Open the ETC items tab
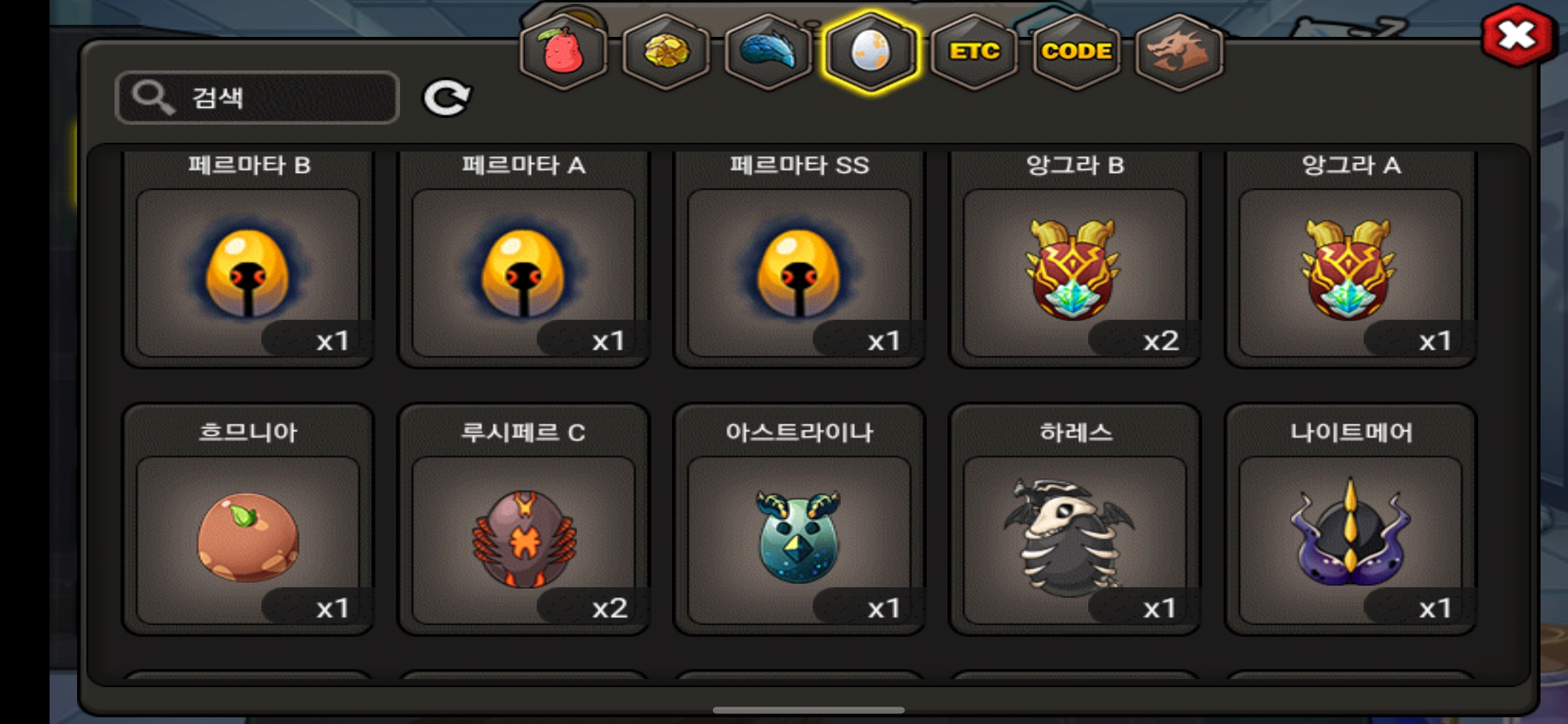1568x724 pixels. [x=974, y=52]
